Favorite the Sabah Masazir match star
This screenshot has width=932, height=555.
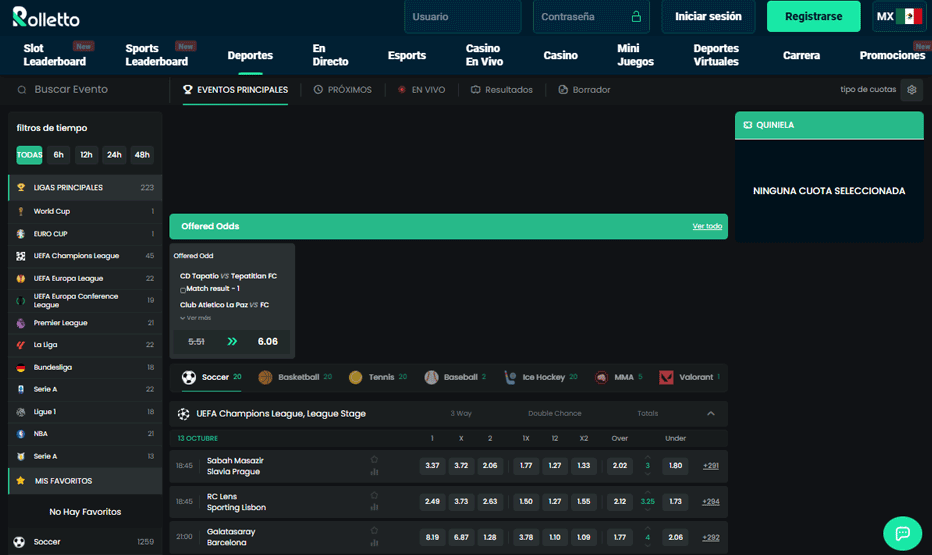click(x=374, y=459)
